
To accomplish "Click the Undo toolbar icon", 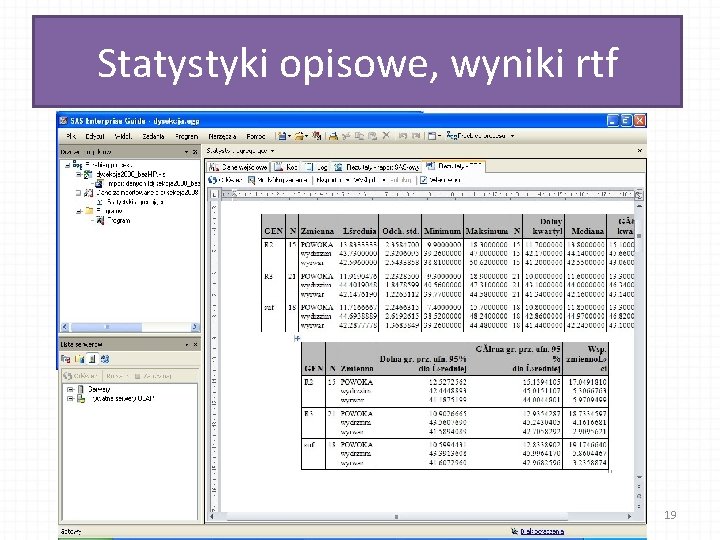I will click(403, 136).
